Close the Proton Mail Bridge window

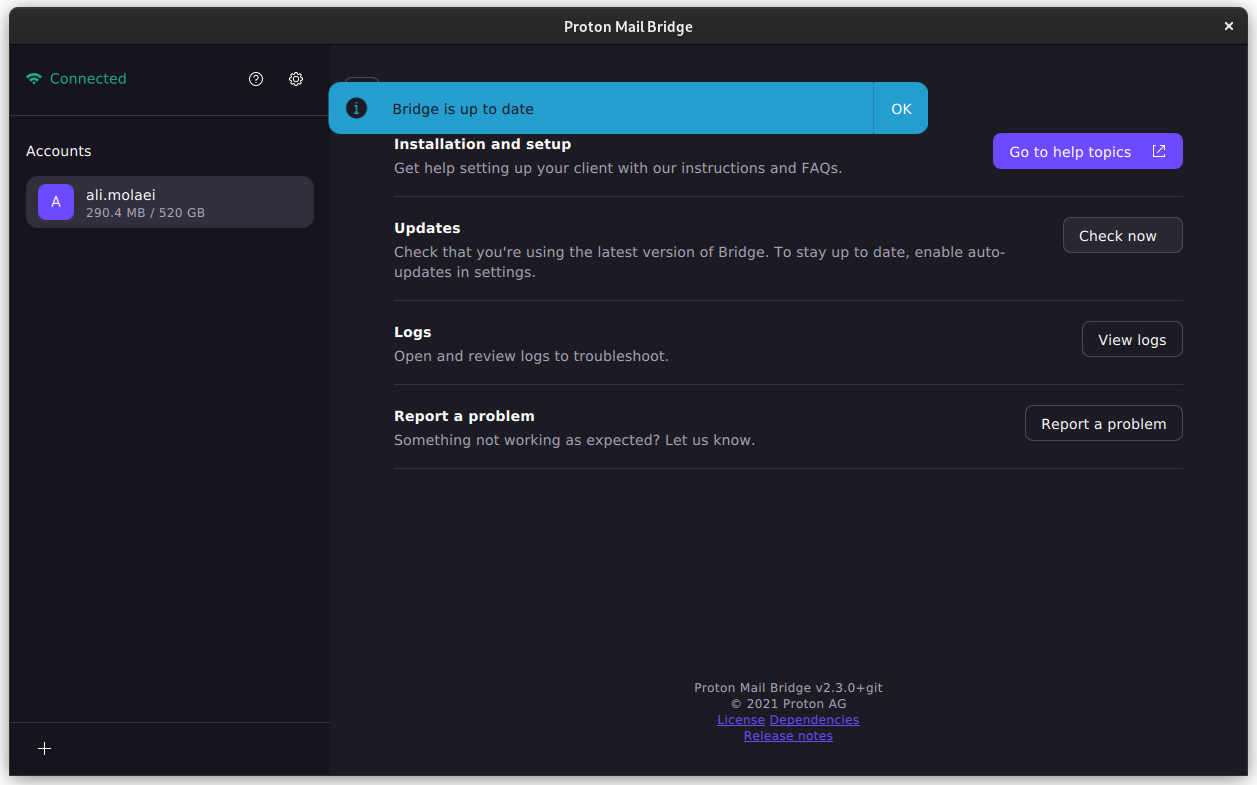pos(1229,27)
